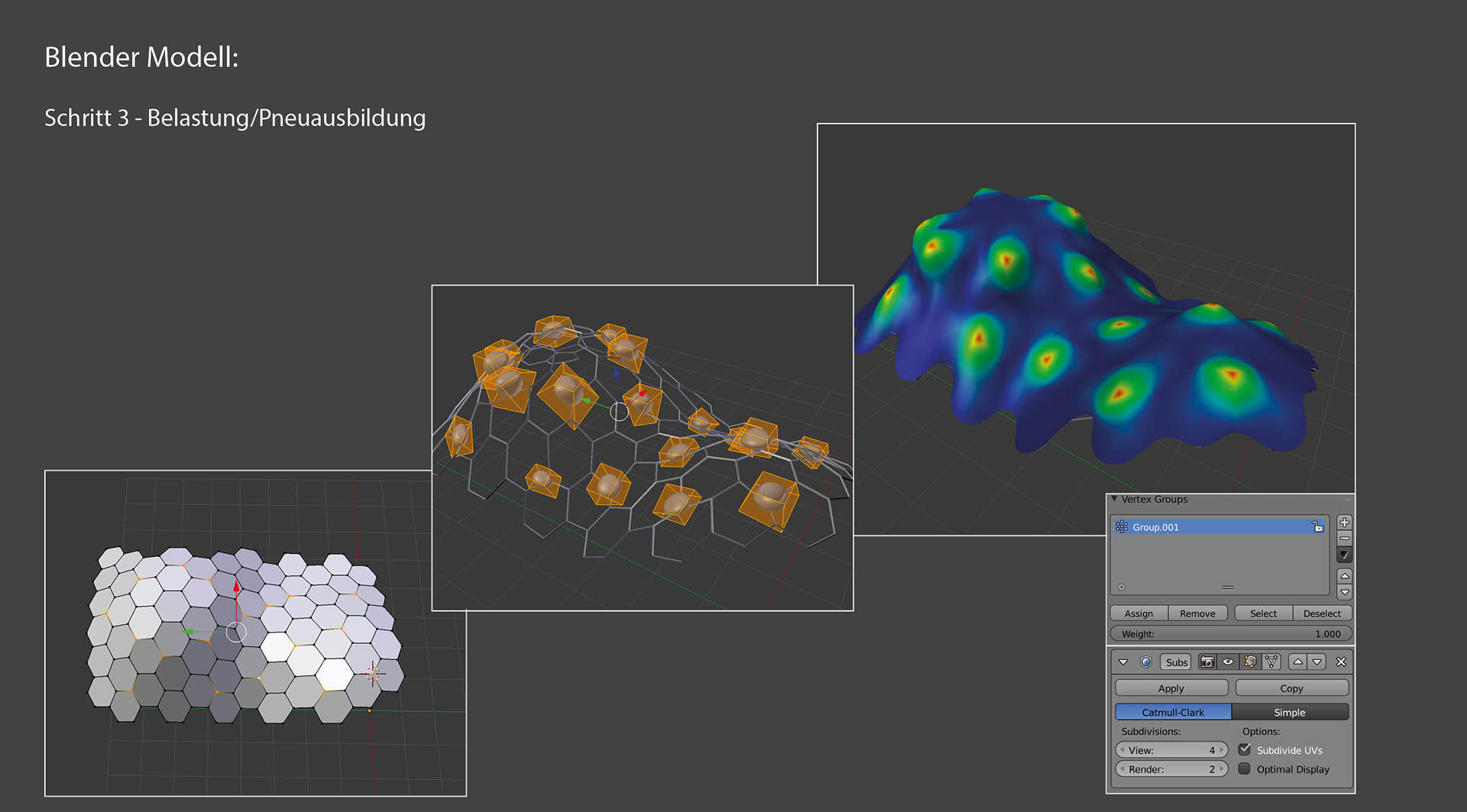Image resolution: width=1467 pixels, height=812 pixels.
Task: Click the Subsurf modifier type icon
Action: (x=1145, y=662)
